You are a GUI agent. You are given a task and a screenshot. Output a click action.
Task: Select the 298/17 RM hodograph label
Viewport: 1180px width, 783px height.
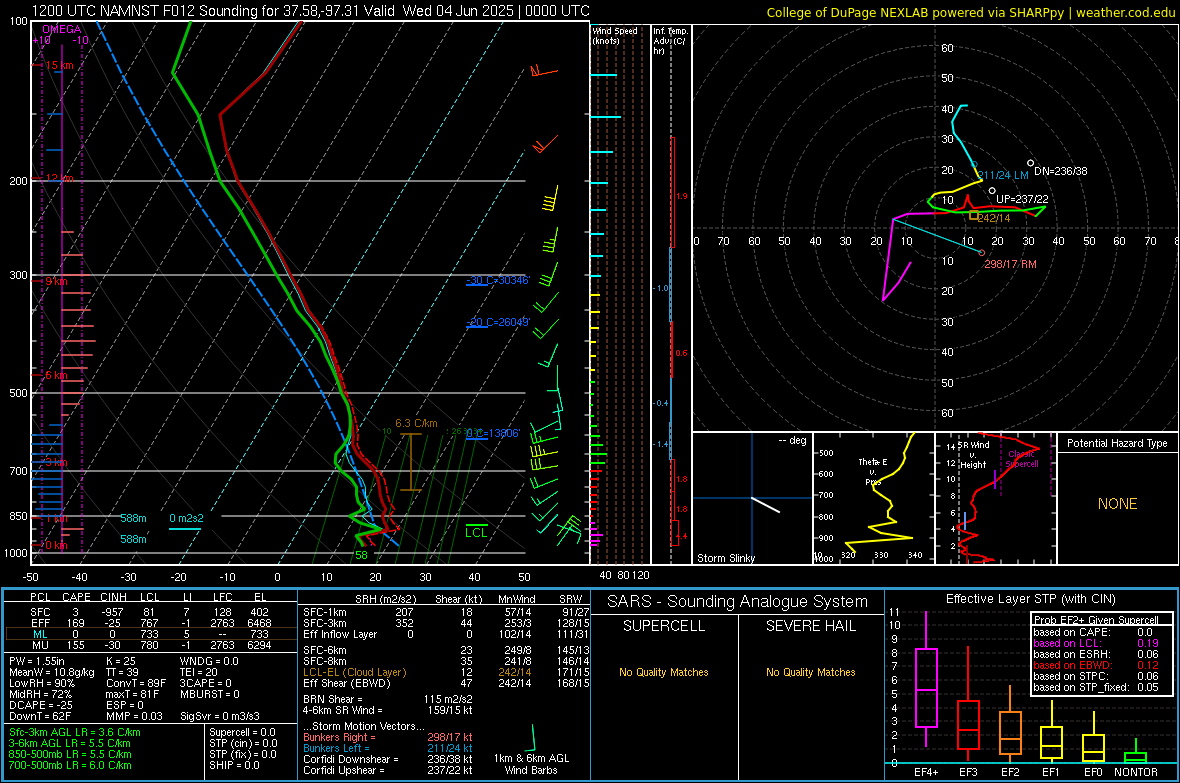[1011, 264]
